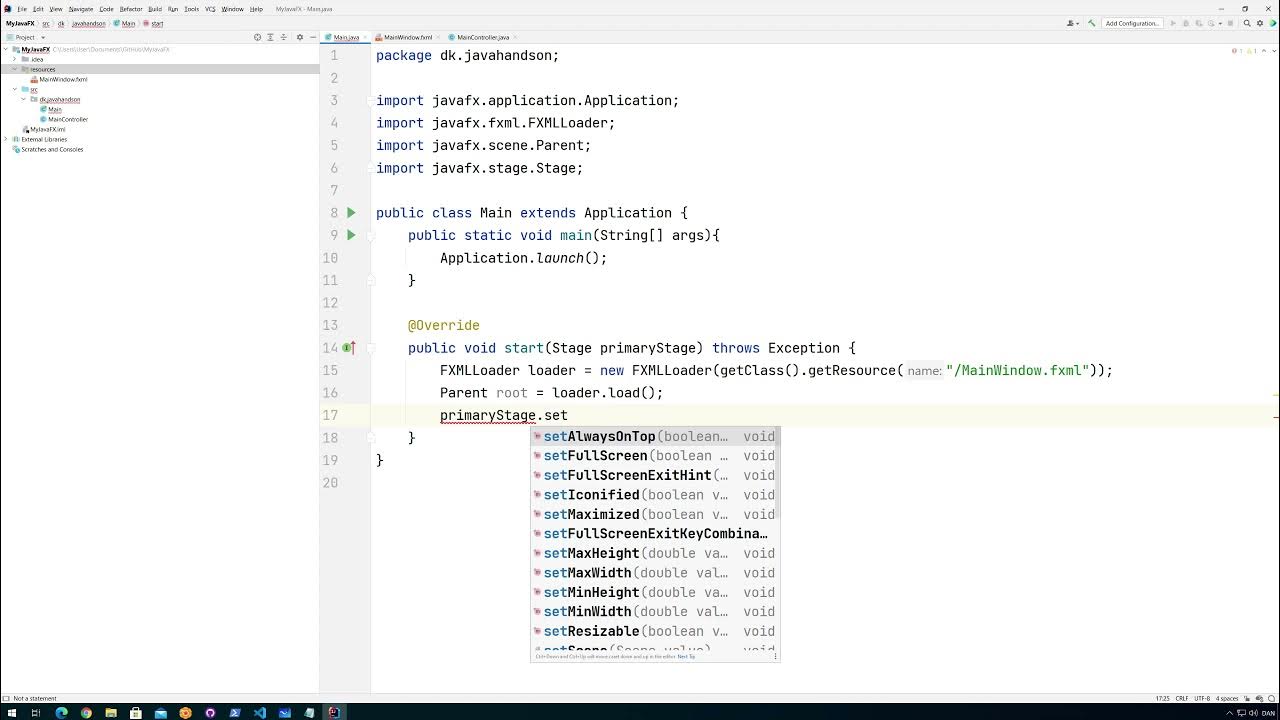Click Collapse All in Project panel
Viewport: 1280px width, 720px height.
pyautogui.click(x=283, y=37)
